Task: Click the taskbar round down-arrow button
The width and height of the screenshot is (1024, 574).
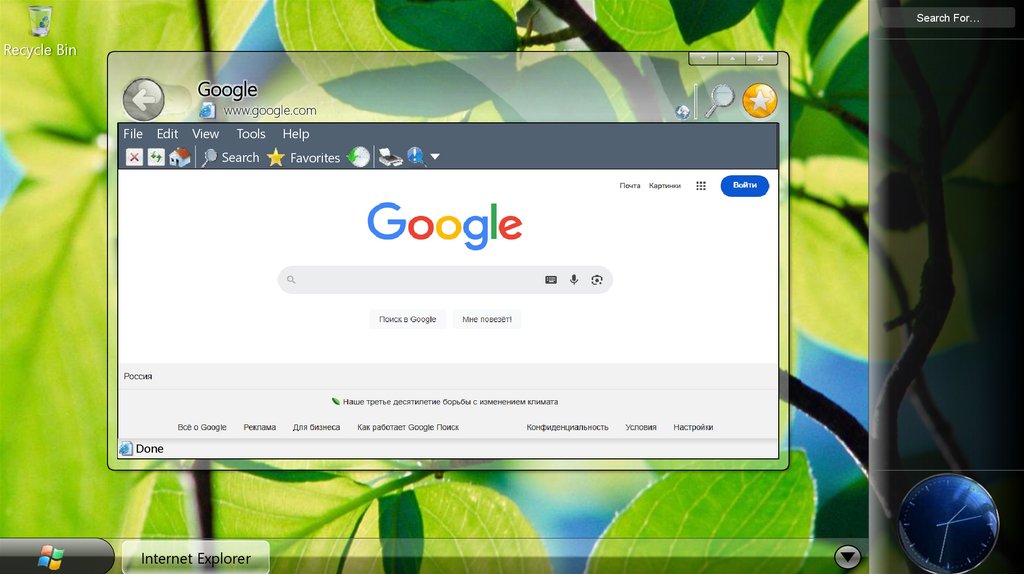Action: click(847, 557)
